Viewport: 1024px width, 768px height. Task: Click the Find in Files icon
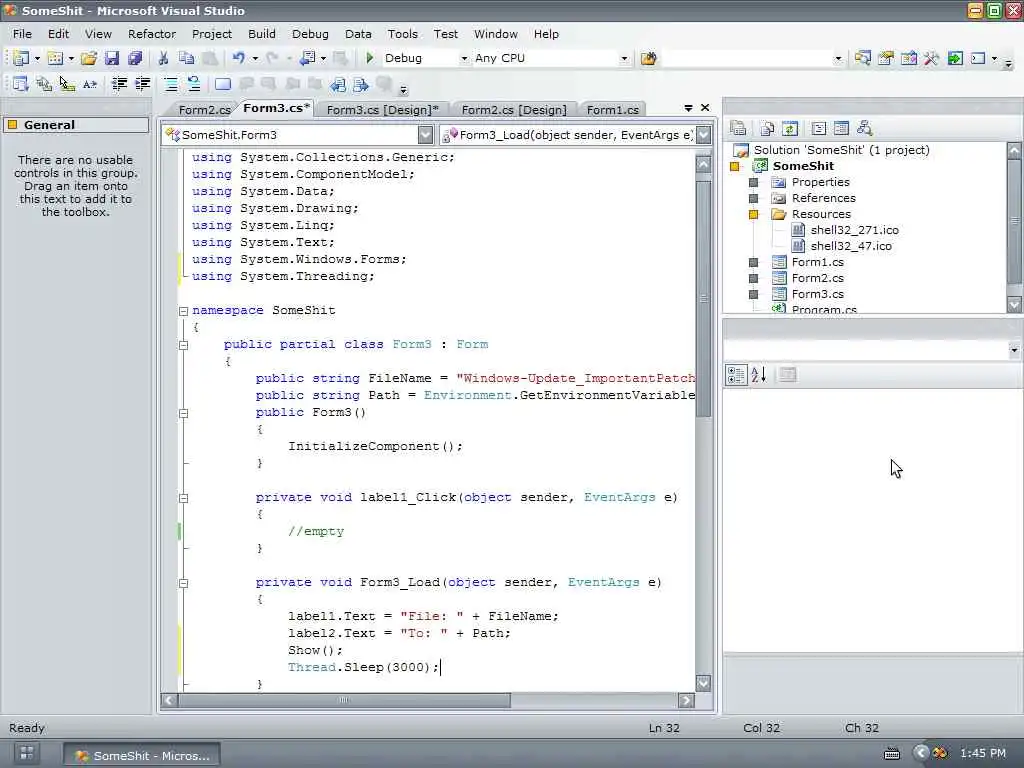(x=648, y=58)
